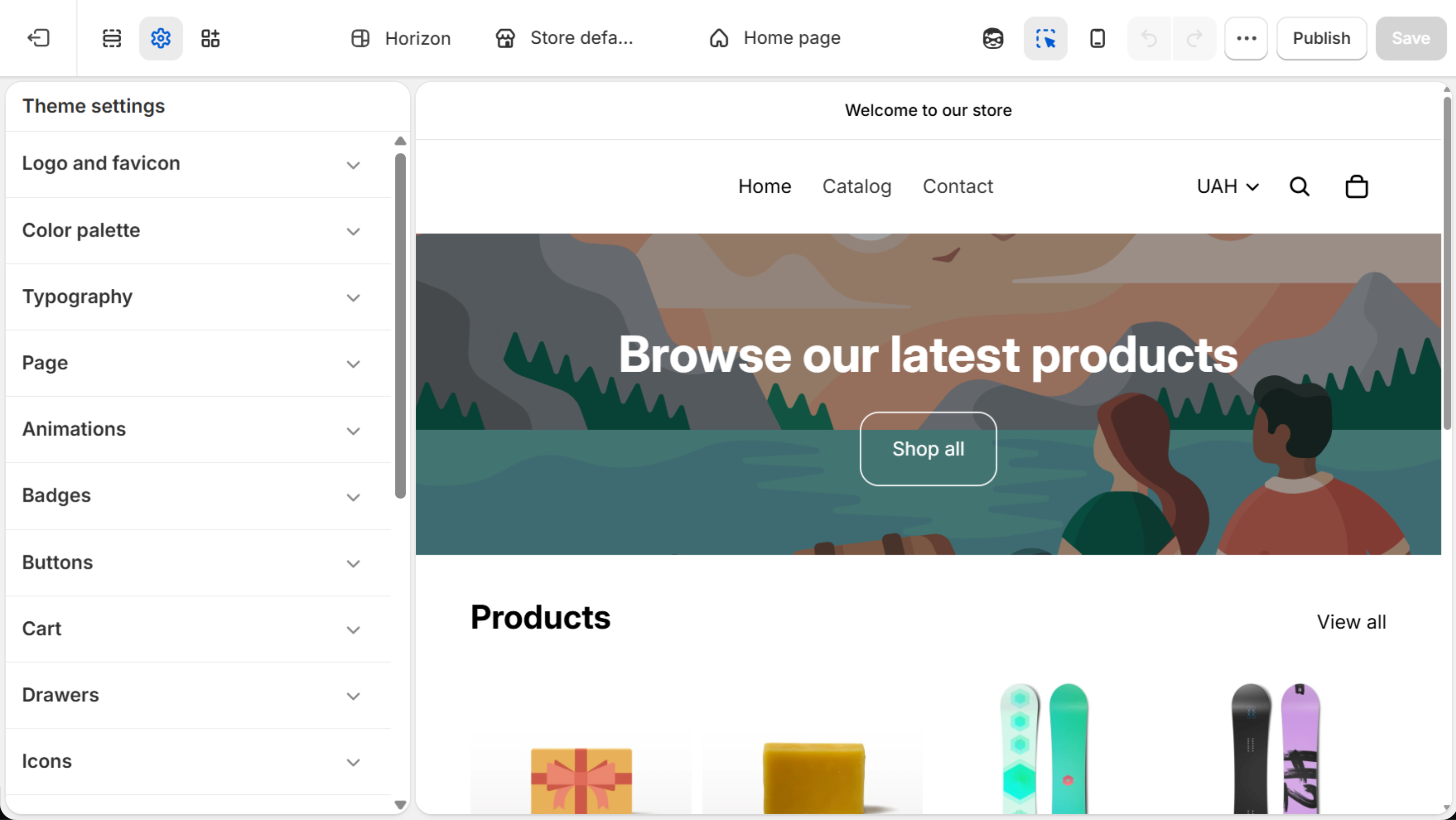
Task: Select the teal snowboards product thumbnail
Action: (1045, 749)
